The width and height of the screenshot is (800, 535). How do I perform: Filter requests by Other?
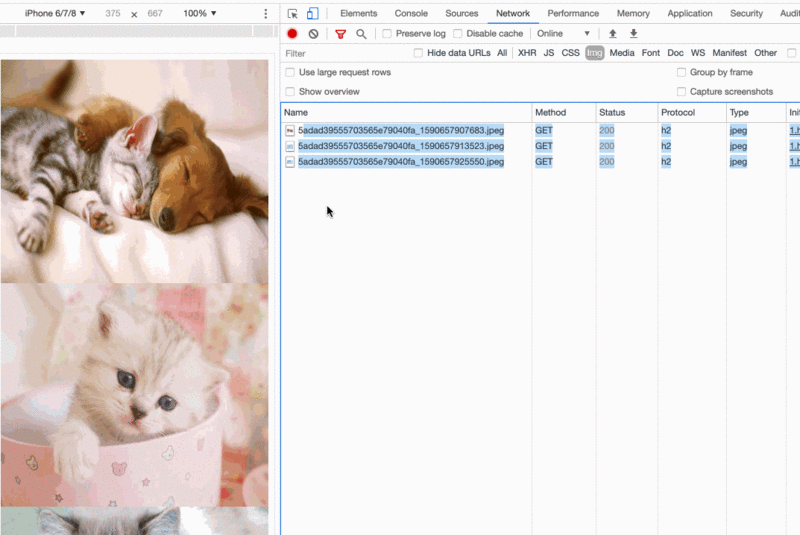pyautogui.click(x=765, y=53)
